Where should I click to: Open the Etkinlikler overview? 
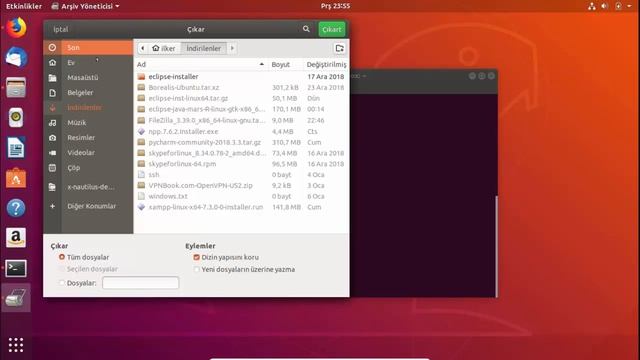tap(24, 6)
